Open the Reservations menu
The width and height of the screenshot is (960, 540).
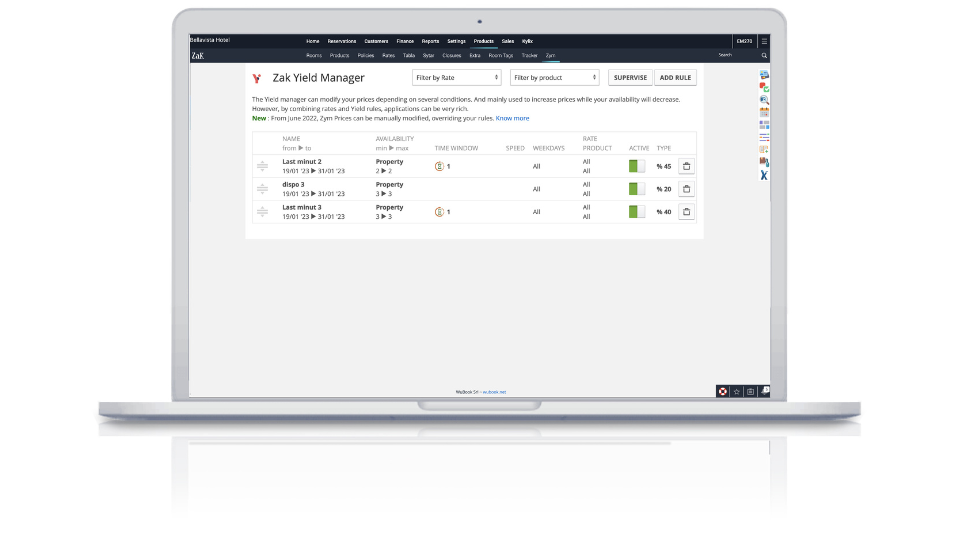coord(342,41)
